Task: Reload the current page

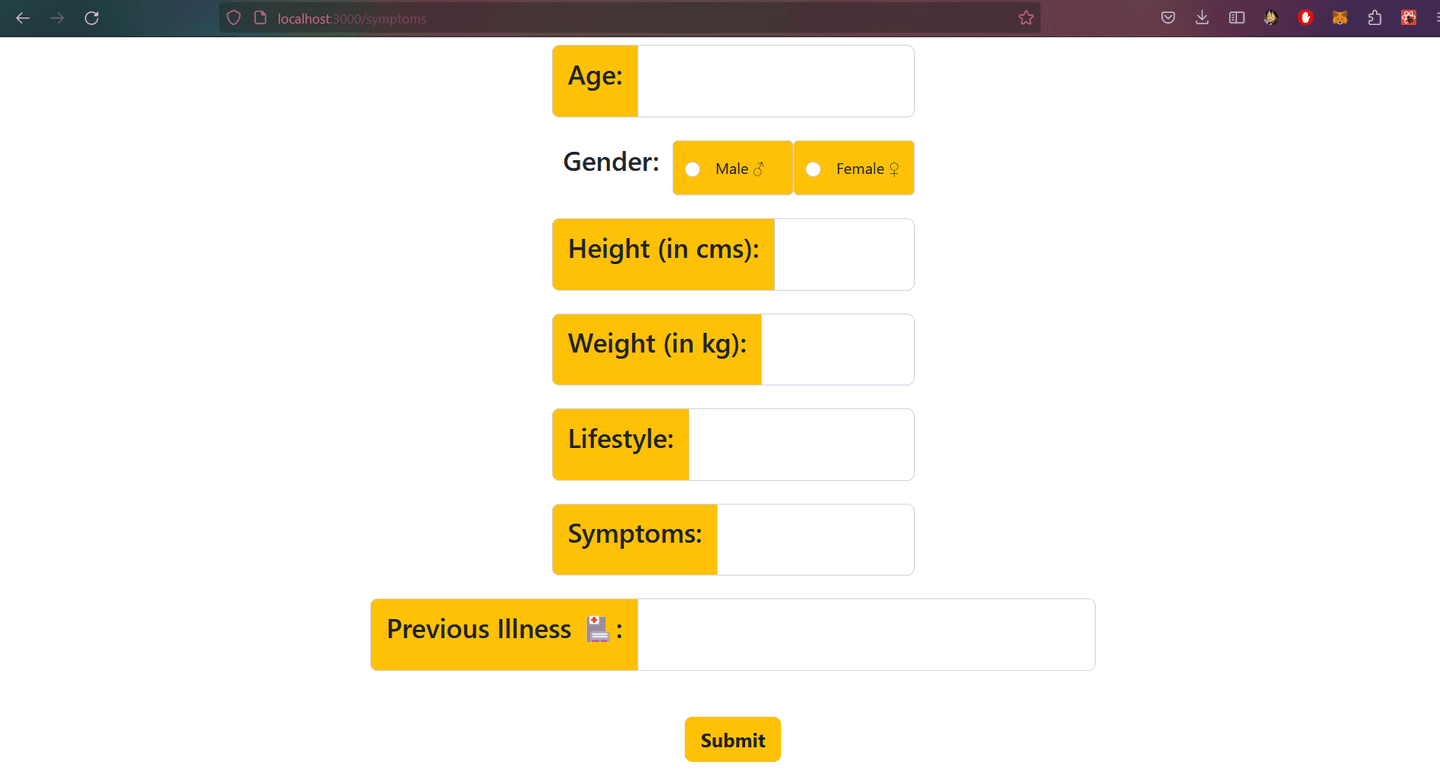Action: [x=91, y=18]
